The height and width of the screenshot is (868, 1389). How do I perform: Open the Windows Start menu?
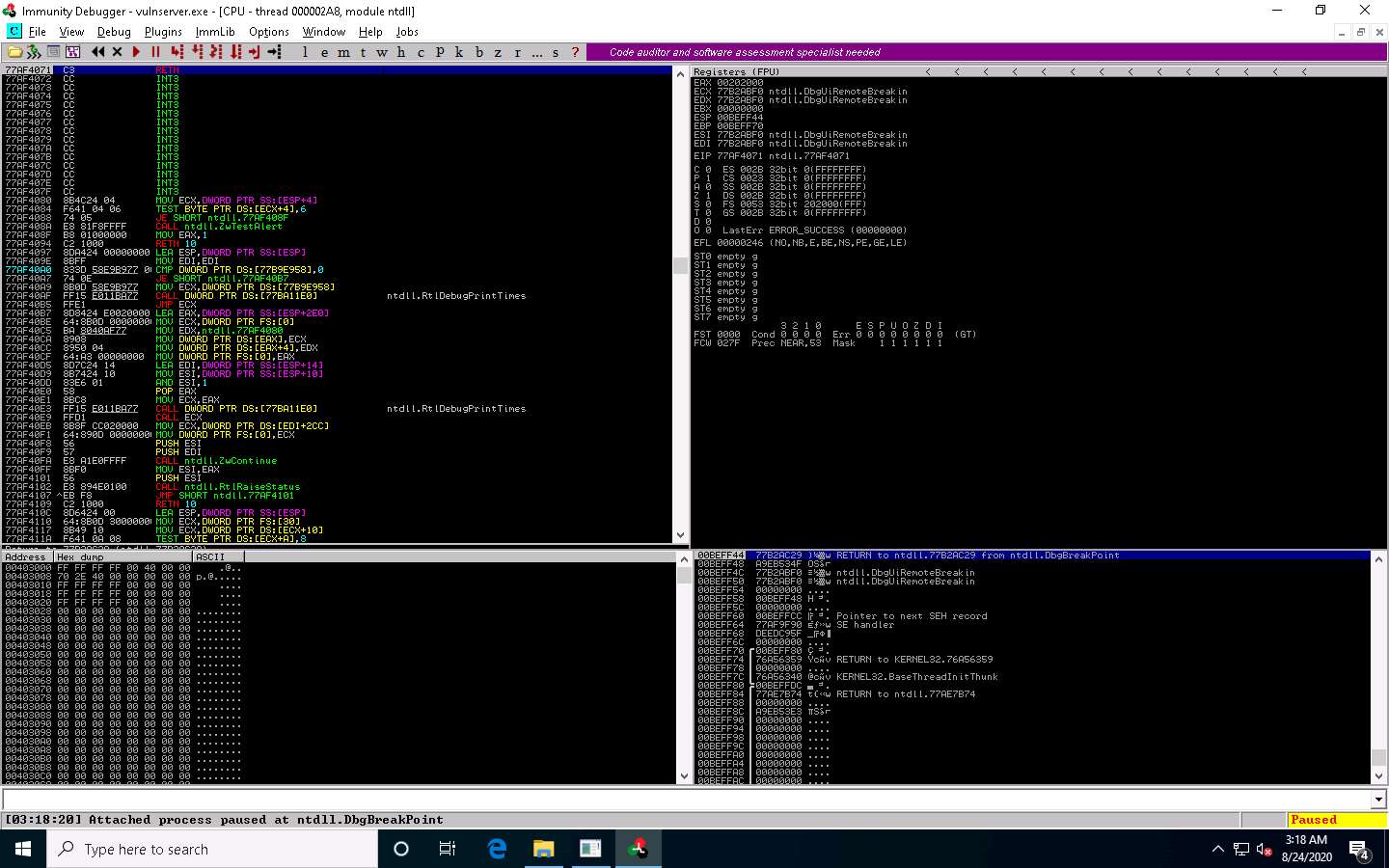pyautogui.click(x=23, y=849)
